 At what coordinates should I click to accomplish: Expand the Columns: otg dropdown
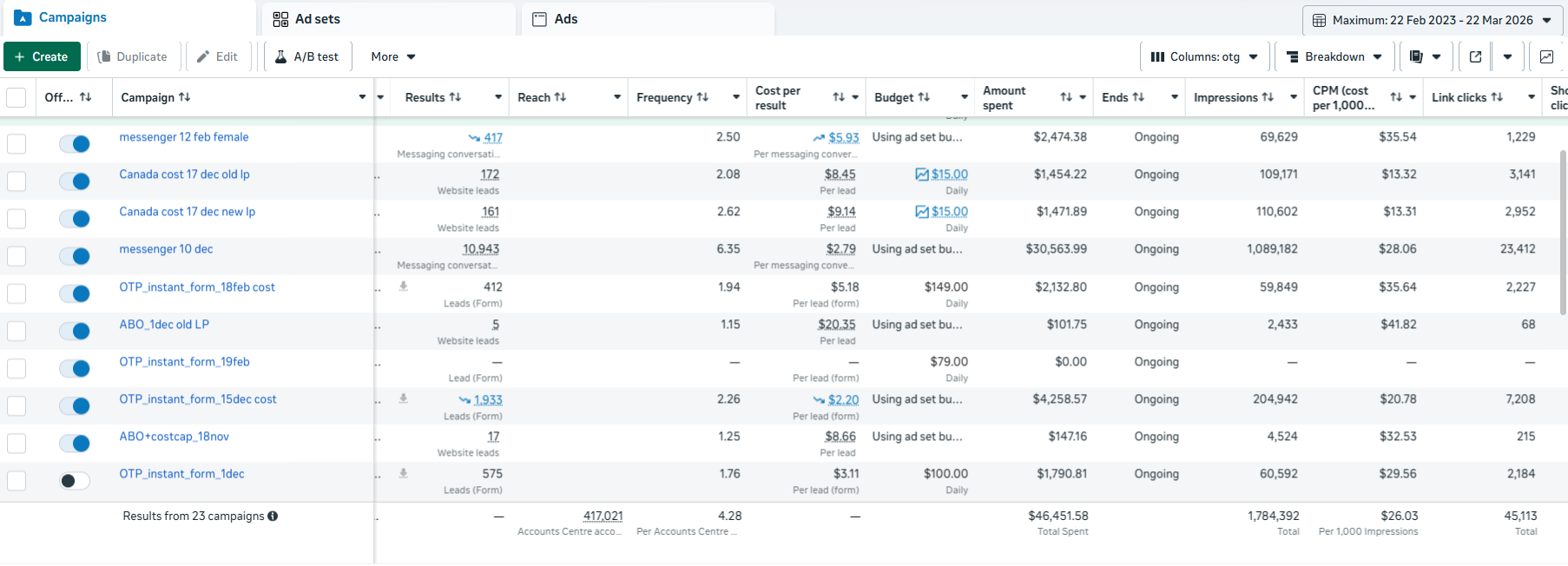pos(1204,56)
